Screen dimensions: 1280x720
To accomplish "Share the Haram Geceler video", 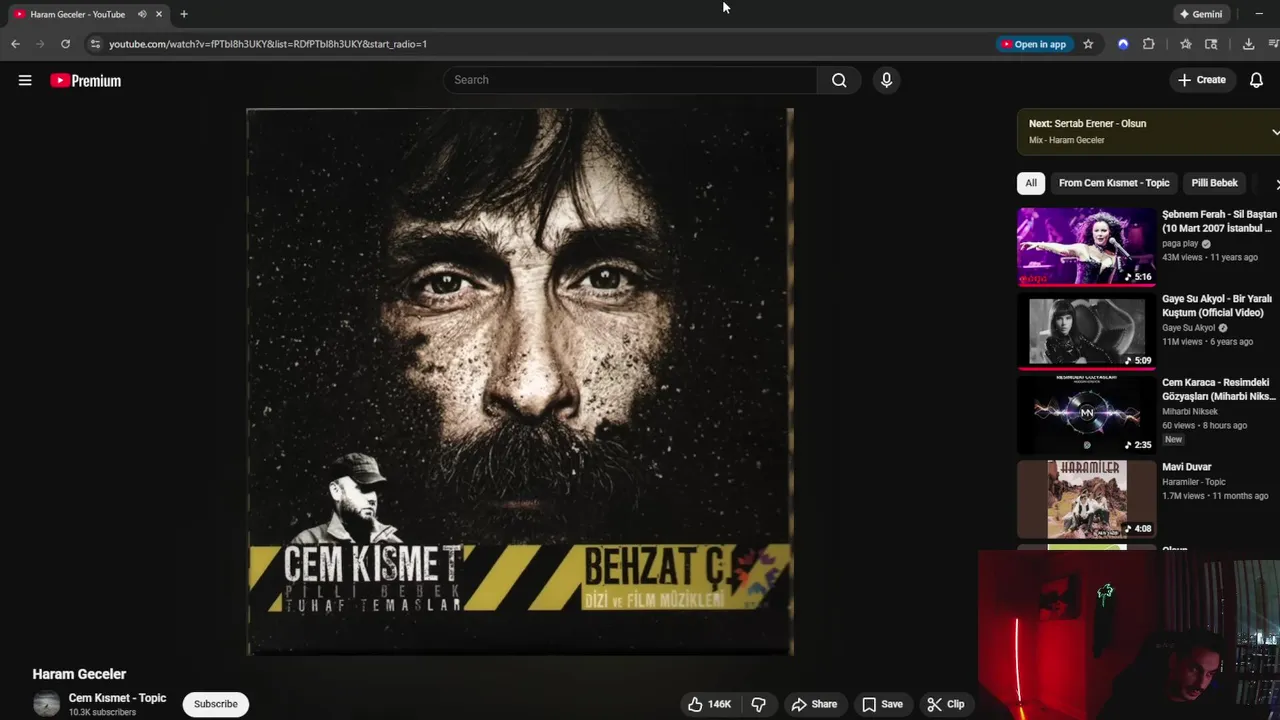I will point(814,704).
